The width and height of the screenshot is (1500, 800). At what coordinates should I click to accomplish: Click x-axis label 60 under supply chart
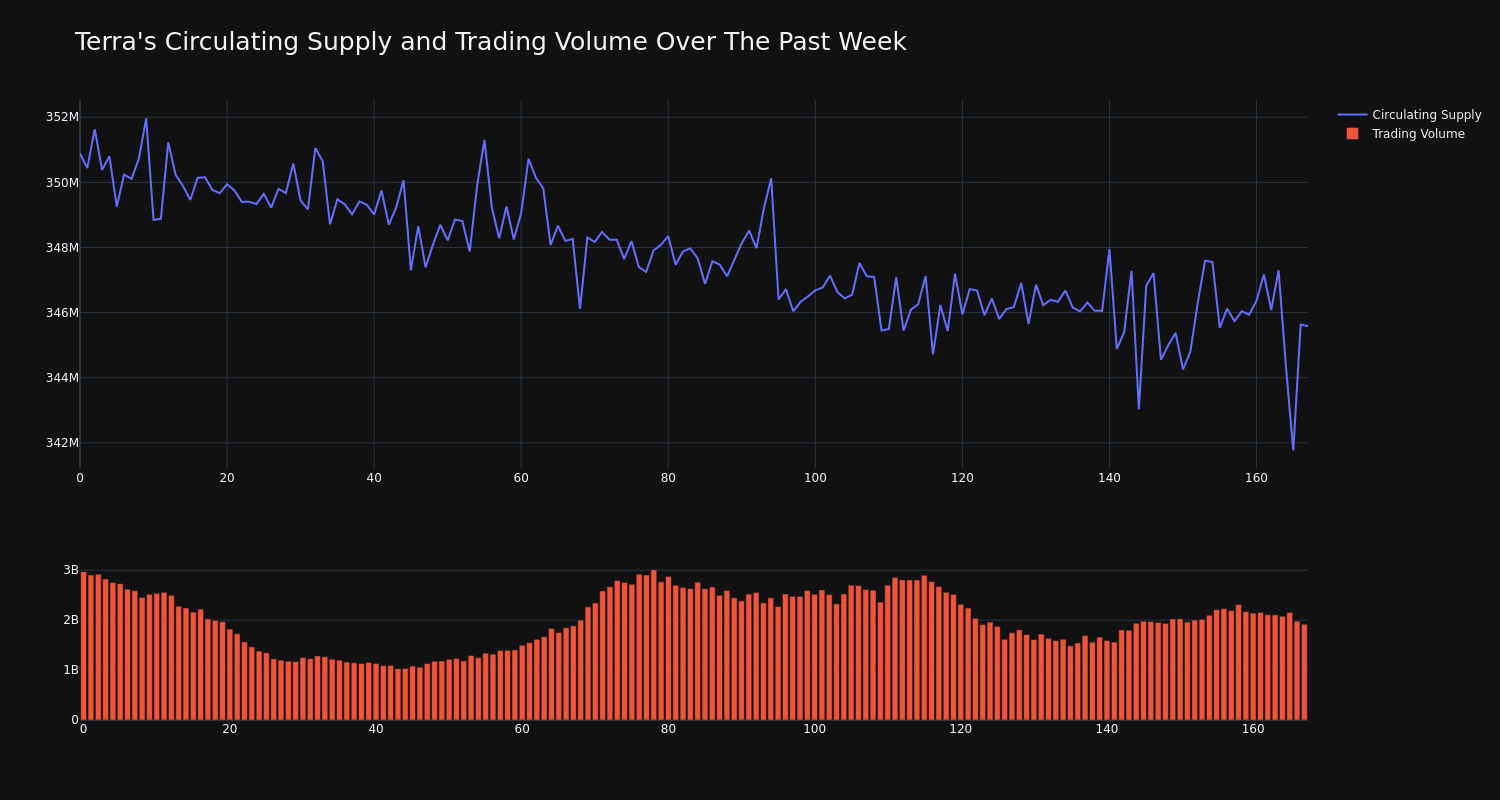[521, 478]
